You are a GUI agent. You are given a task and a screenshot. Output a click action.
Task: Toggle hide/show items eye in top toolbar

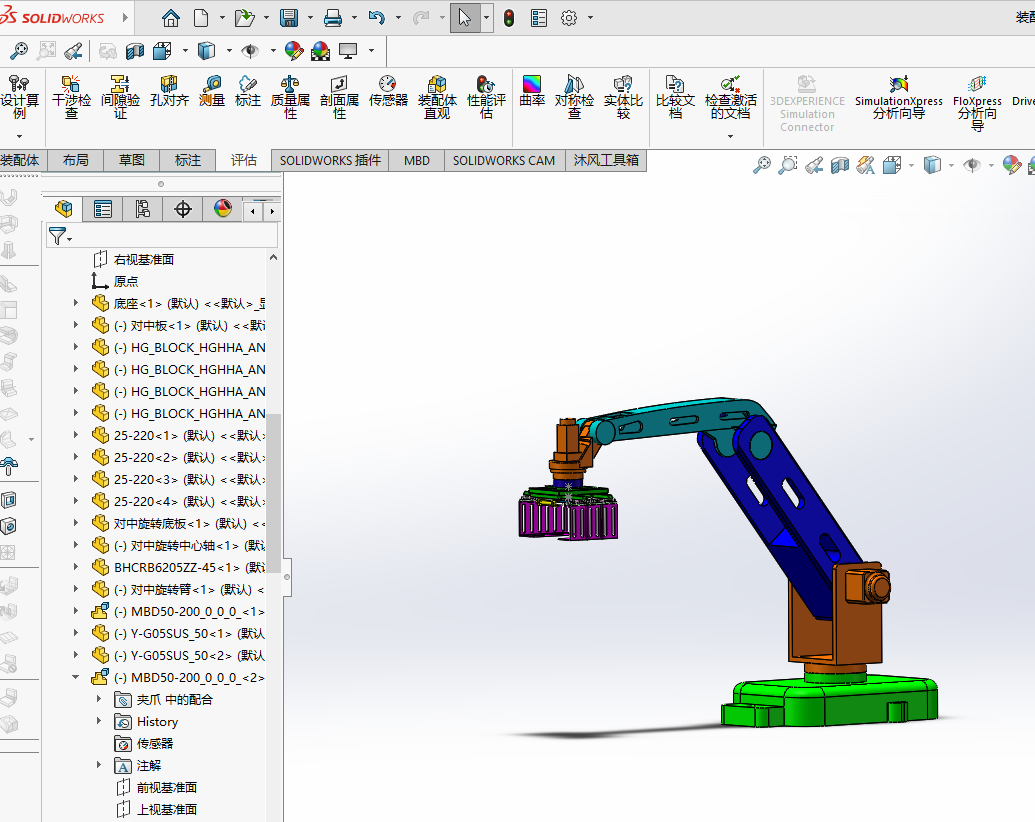coord(250,51)
